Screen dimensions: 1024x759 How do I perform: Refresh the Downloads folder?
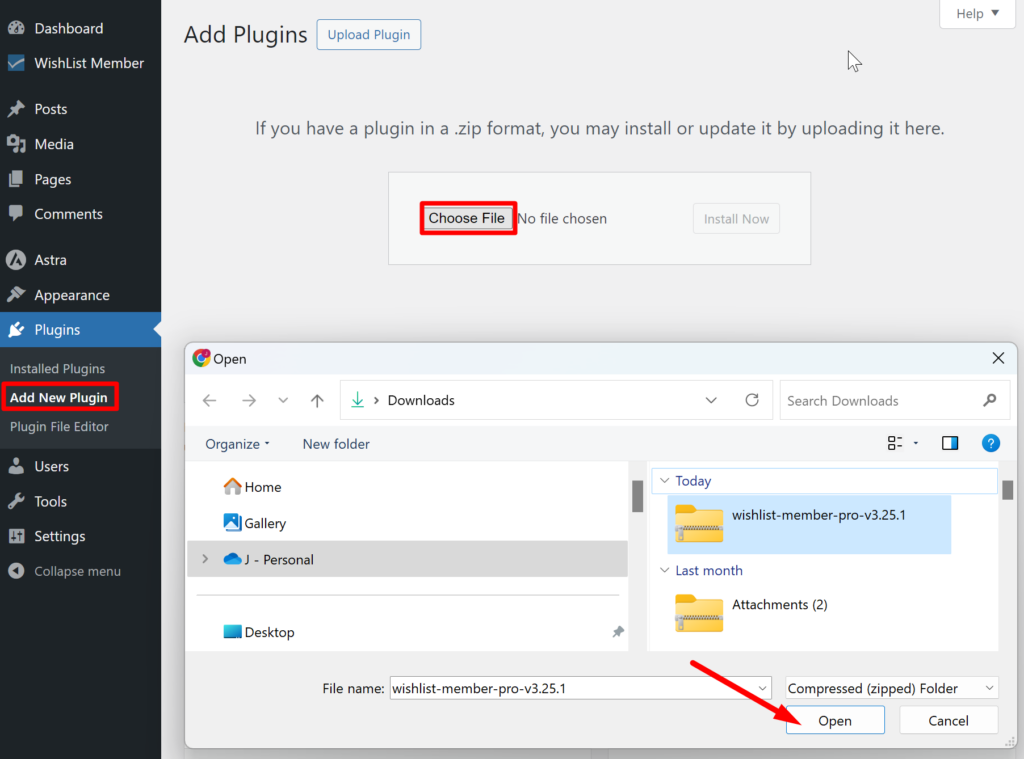(x=752, y=400)
